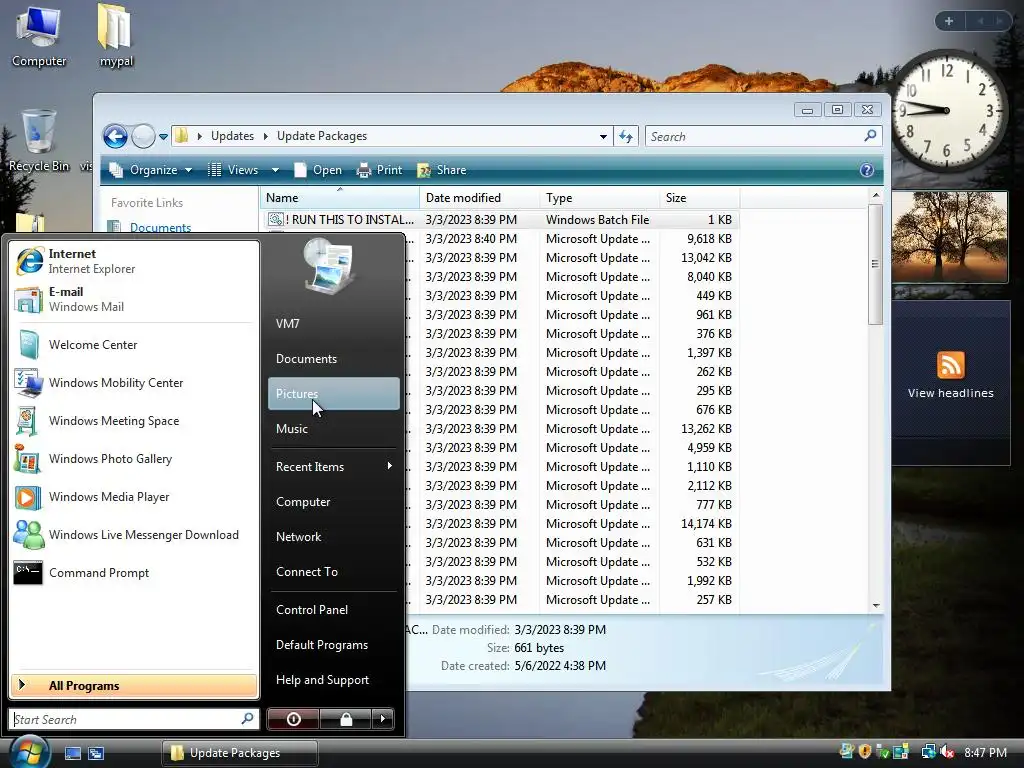The height and width of the screenshot is (768, 1024).
Task: Open the Organize menu
Action: click(x=151, y=170)
